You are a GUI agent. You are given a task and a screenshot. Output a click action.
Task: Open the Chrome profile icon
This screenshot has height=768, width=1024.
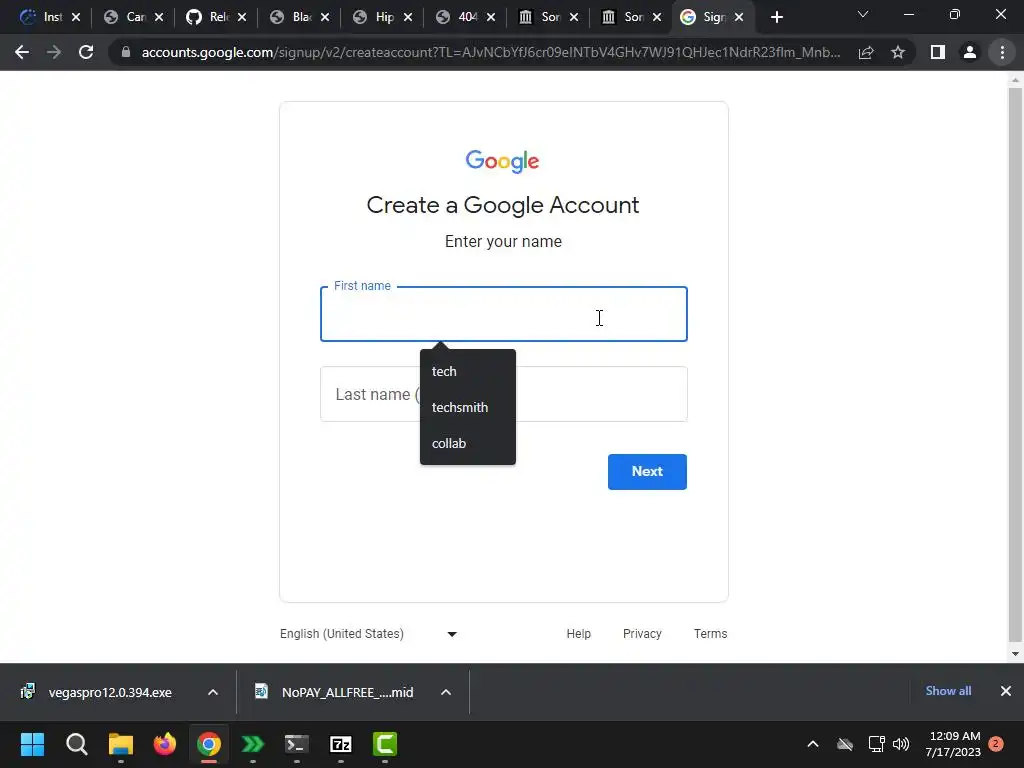click(x=970, y=52)
